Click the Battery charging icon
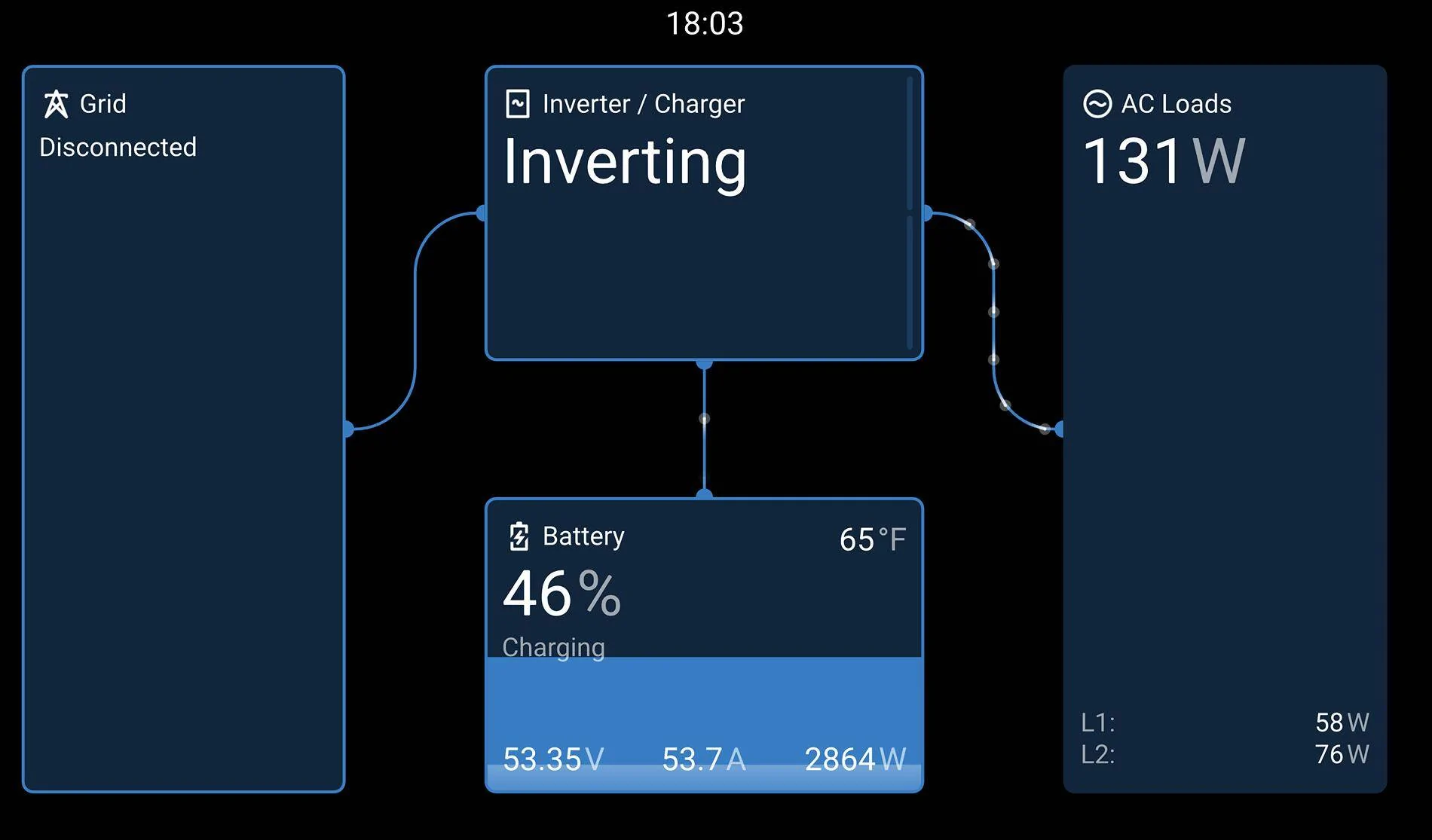 (x=519, y=536)
